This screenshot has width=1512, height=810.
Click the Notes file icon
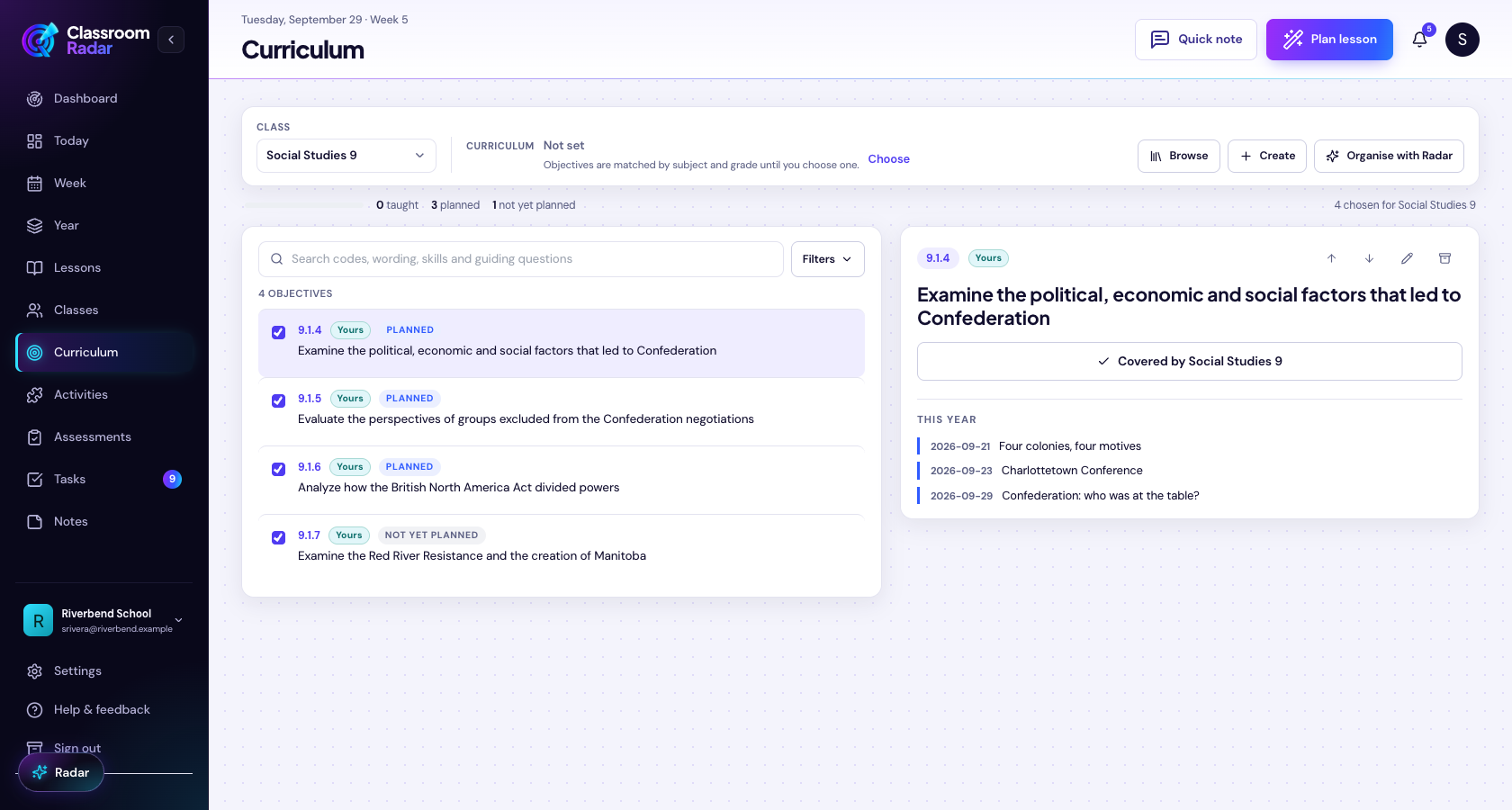coord(35,522)
